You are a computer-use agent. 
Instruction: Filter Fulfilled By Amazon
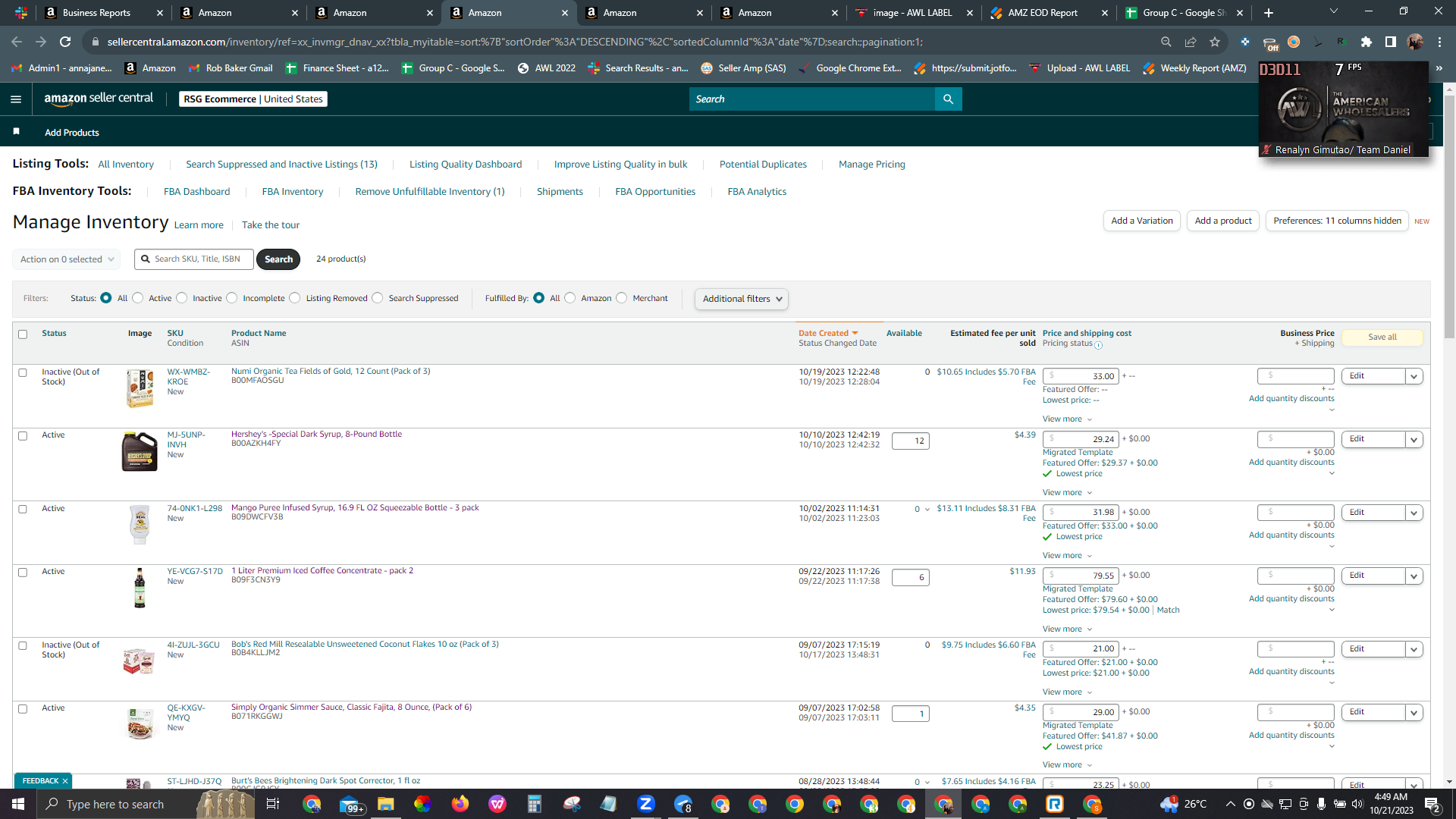[x=570, y=298]
